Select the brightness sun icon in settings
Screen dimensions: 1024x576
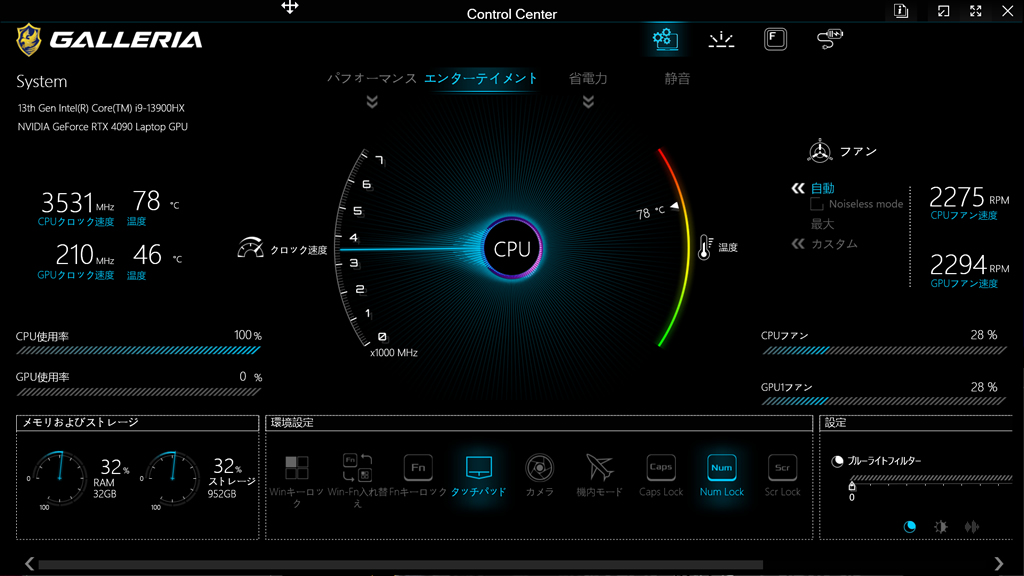click(940, 526)
